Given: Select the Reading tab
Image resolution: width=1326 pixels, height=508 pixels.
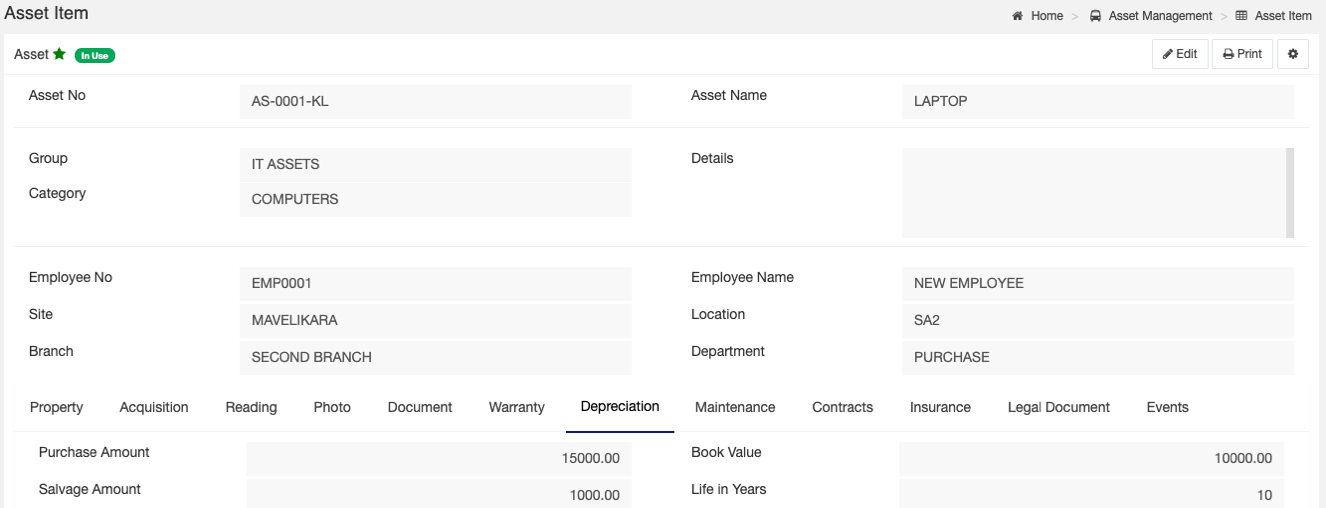Looking at the screenshot, I should pyautogui.click(x=251, y=407).
